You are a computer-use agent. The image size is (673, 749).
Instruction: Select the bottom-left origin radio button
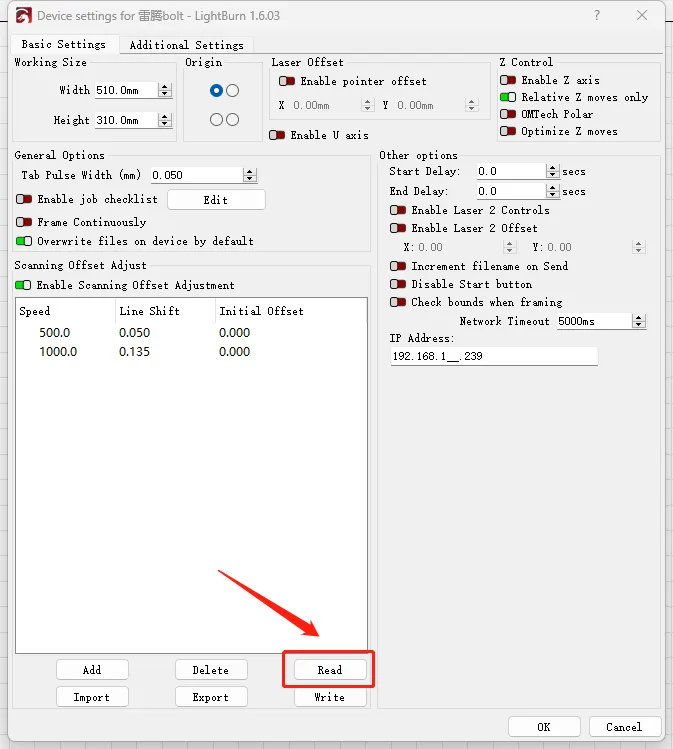click(216, 119)
